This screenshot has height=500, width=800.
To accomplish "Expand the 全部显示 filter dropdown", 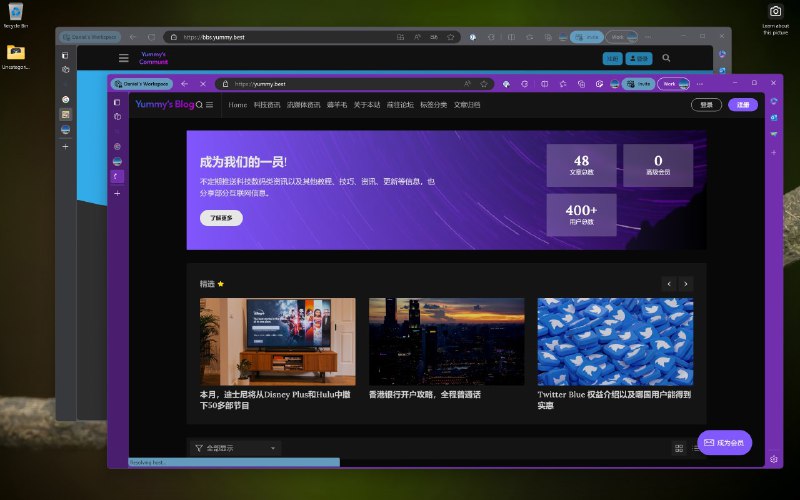I will click(236, 448).
